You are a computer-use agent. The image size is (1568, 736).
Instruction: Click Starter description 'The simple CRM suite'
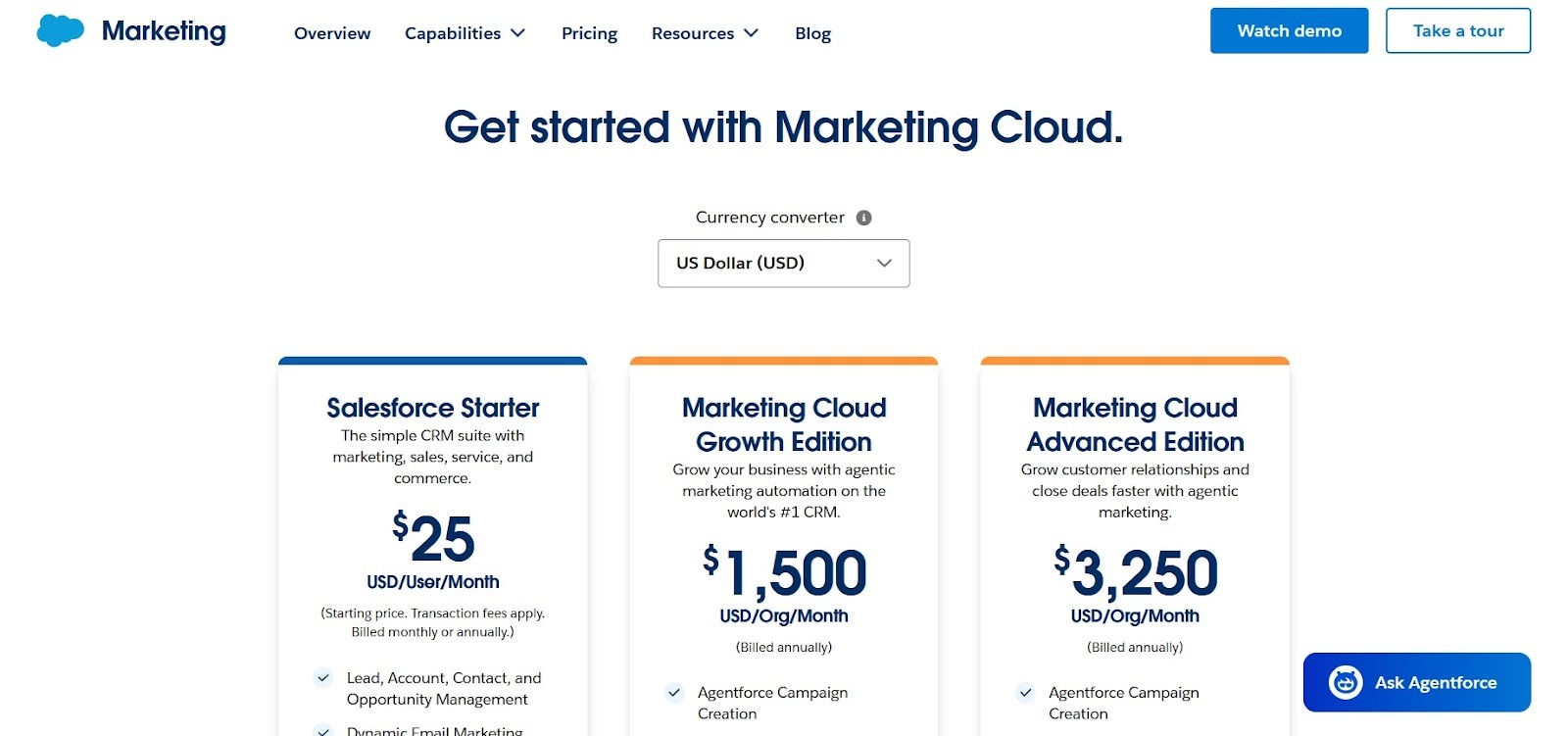click(x=432, y=457)
